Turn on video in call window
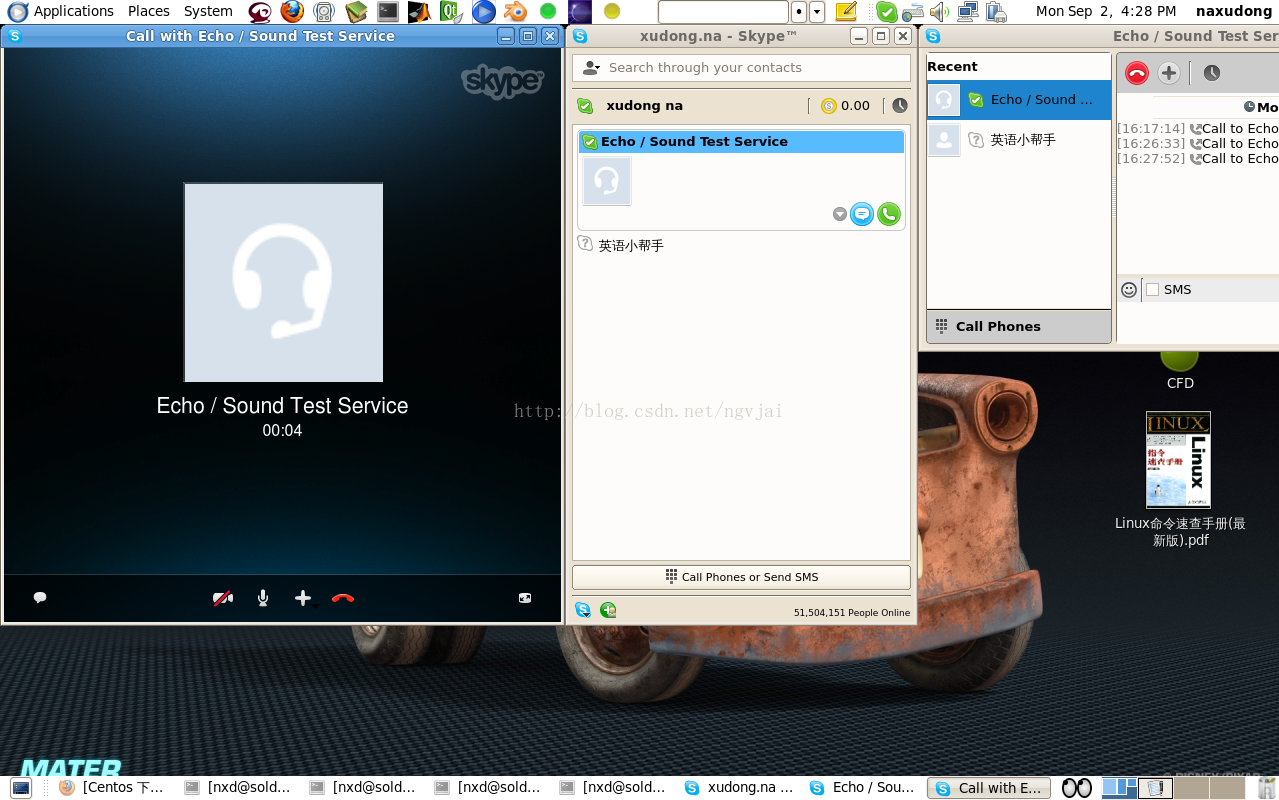The width and height of the screenshot is (1279, 800). [x=223, y=598]
